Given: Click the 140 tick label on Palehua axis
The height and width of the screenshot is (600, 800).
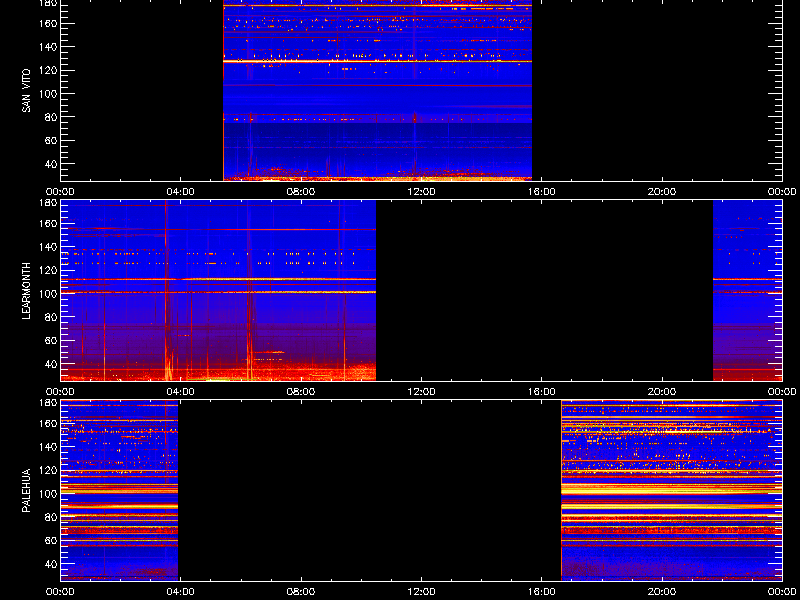Looking at the screenshot, I should [x=49, y=447].
